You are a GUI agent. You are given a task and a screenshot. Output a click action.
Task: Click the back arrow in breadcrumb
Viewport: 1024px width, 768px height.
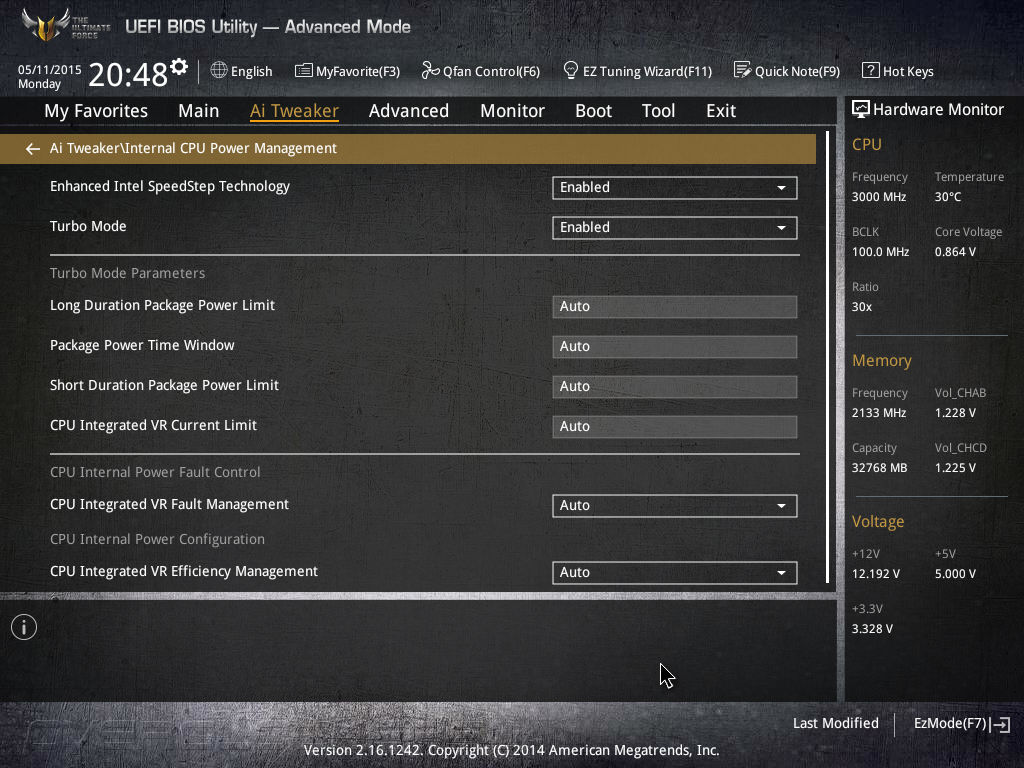point(33,149)
